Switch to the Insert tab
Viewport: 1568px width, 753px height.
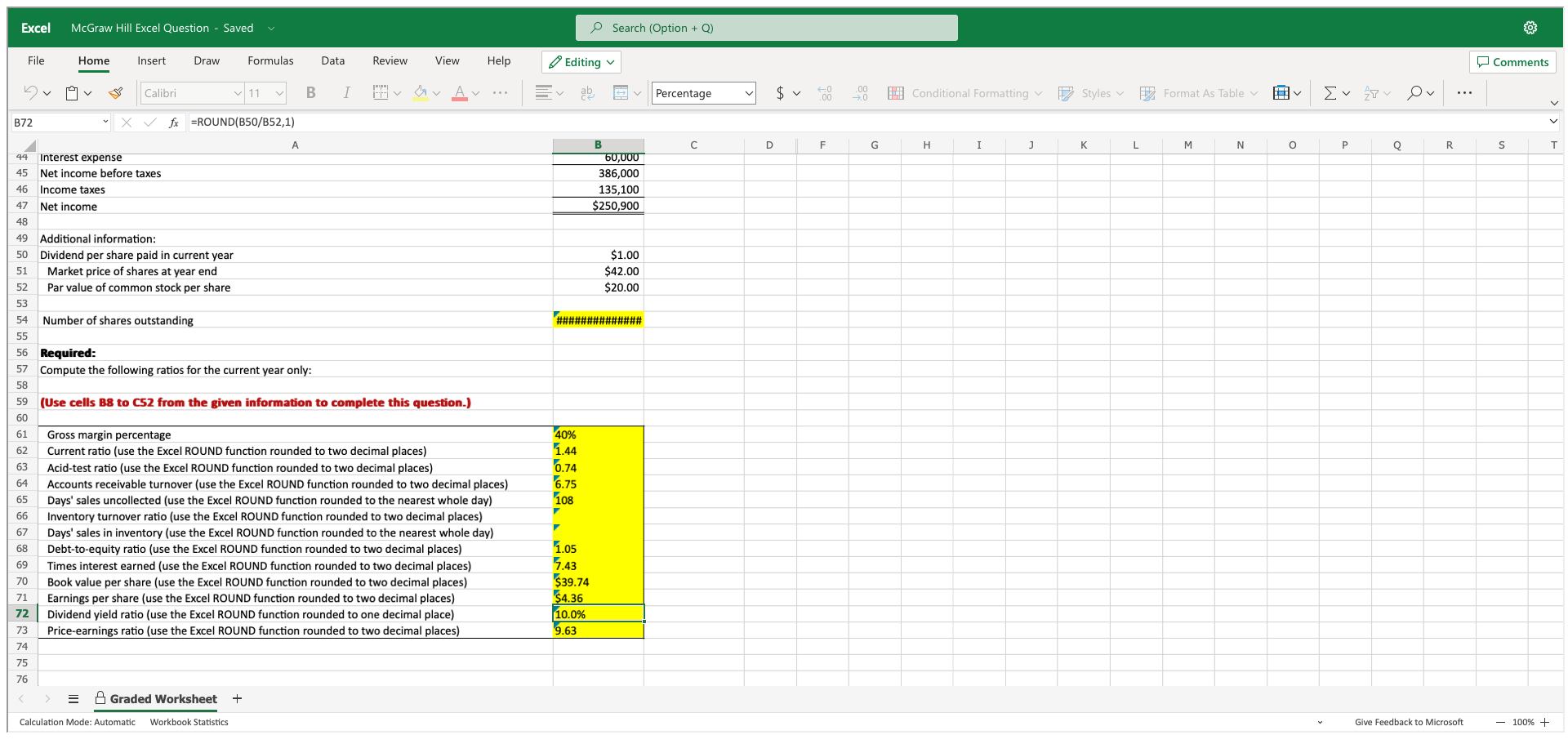click(151, 60)
